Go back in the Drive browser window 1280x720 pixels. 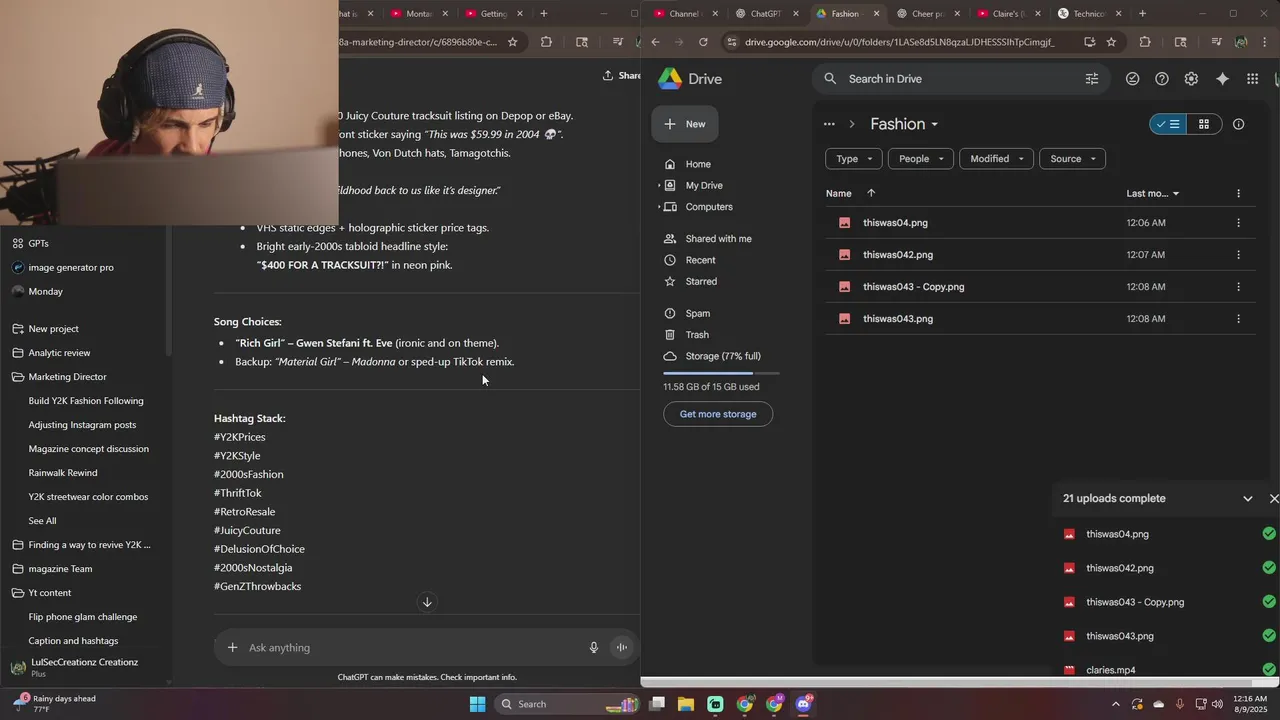[x=655, y=42]
